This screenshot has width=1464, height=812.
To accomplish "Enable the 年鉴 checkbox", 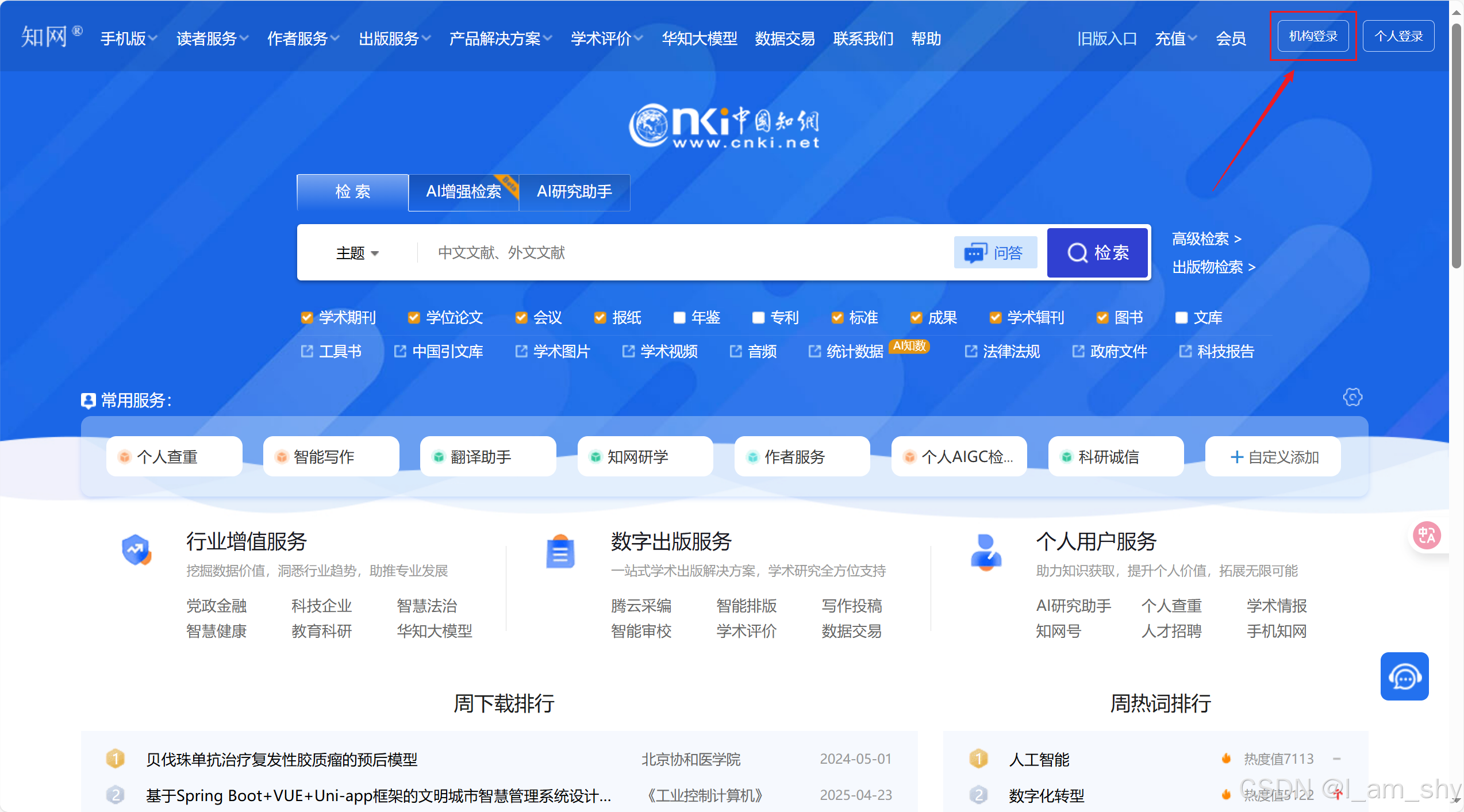I will [x=679, y=318].
